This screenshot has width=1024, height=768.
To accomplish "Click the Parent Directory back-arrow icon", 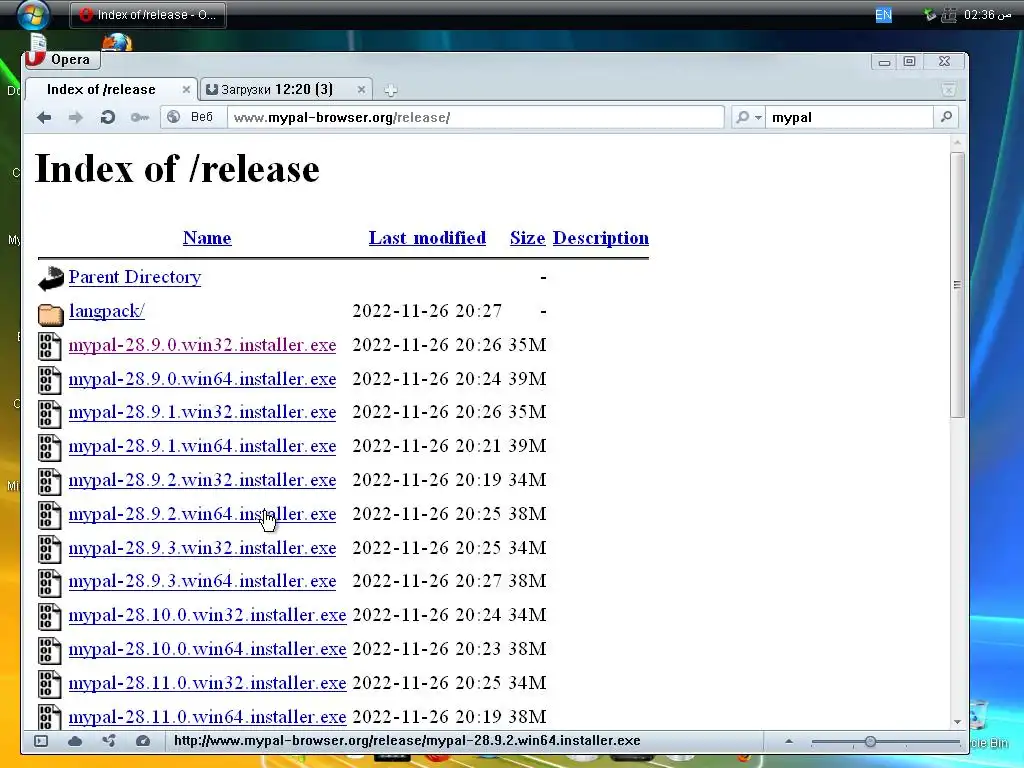I will (x=50, y=279).
